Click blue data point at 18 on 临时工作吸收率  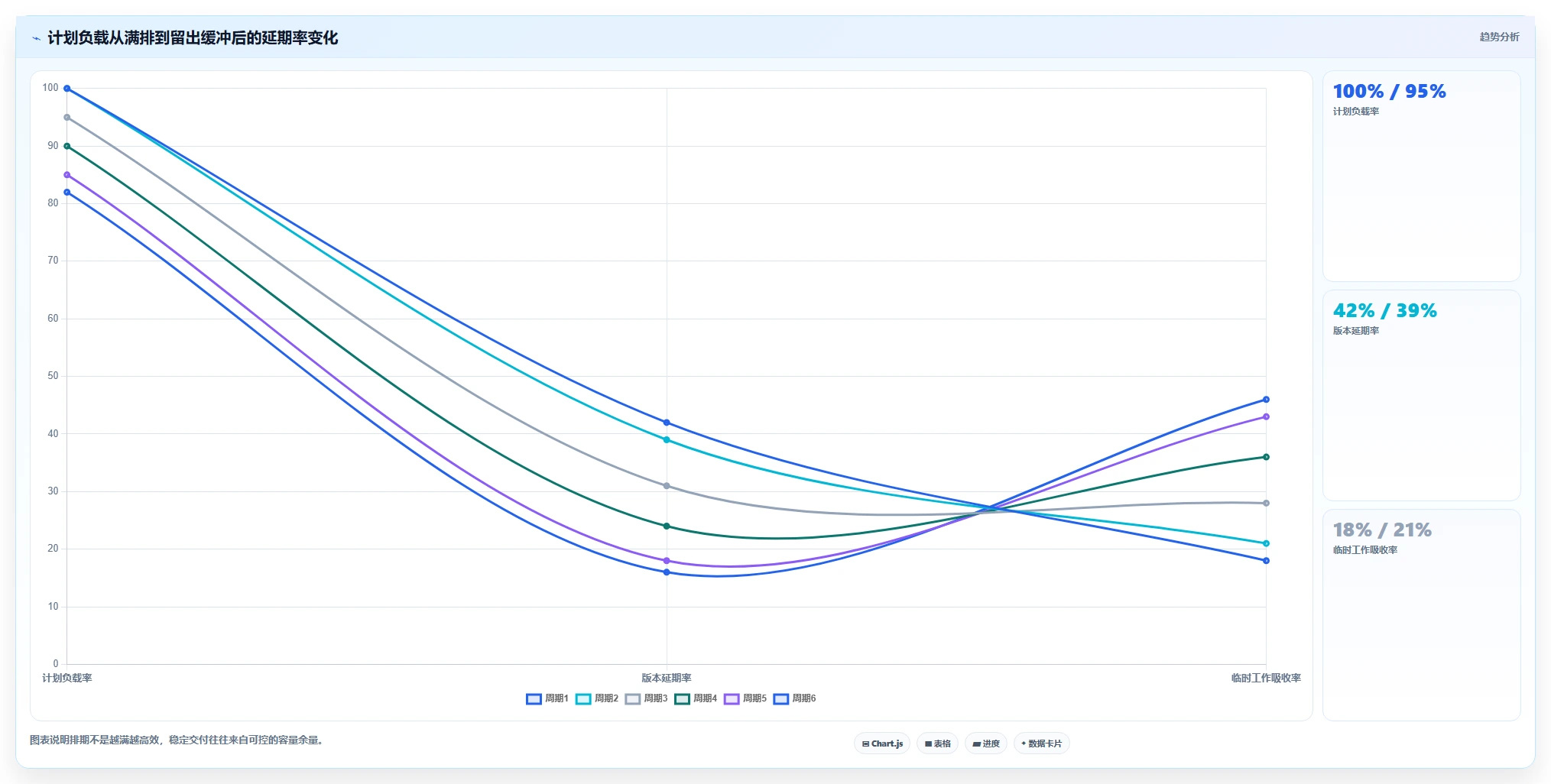(1266, 561)
